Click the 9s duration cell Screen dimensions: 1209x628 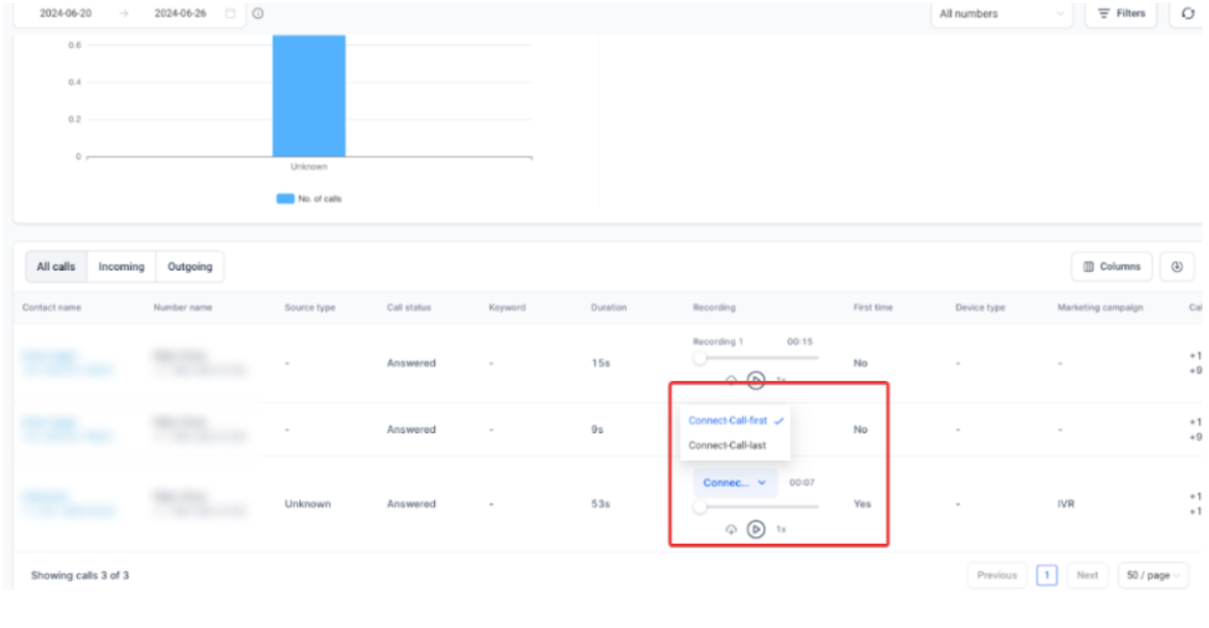[x=597, y=430]
